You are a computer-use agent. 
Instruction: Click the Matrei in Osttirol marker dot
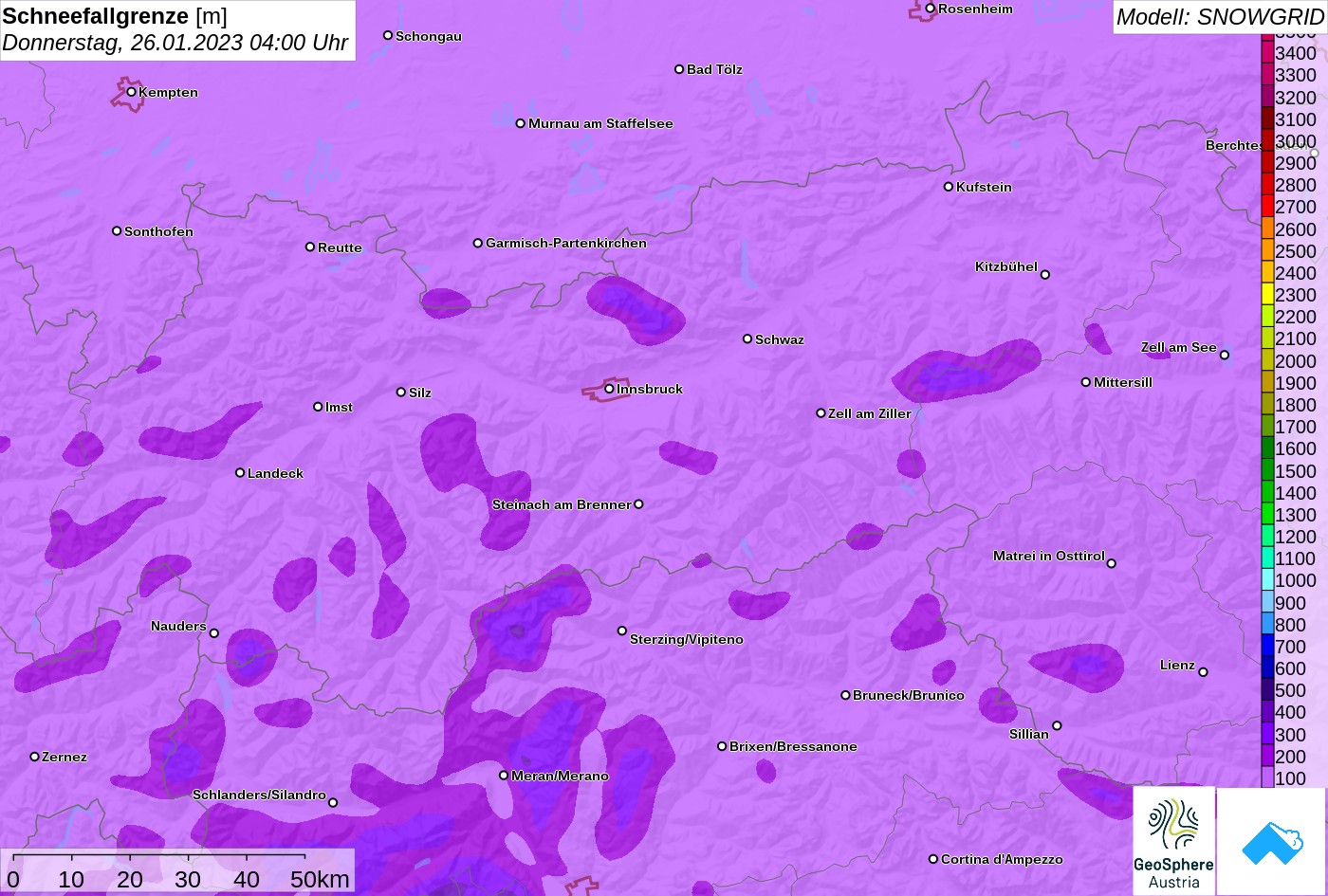(1112, 563)
